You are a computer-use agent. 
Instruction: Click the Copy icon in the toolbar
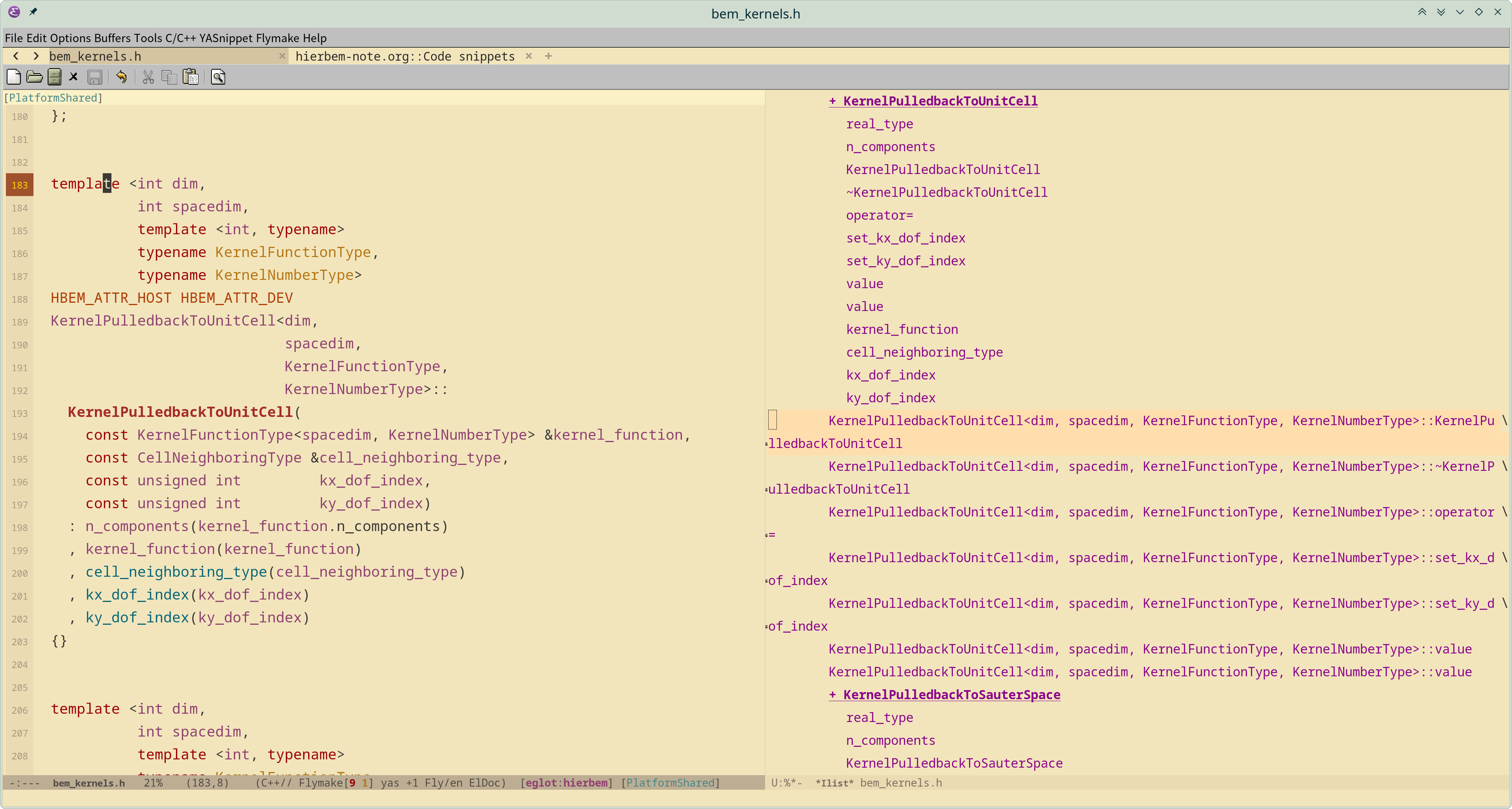pos(169,77)
